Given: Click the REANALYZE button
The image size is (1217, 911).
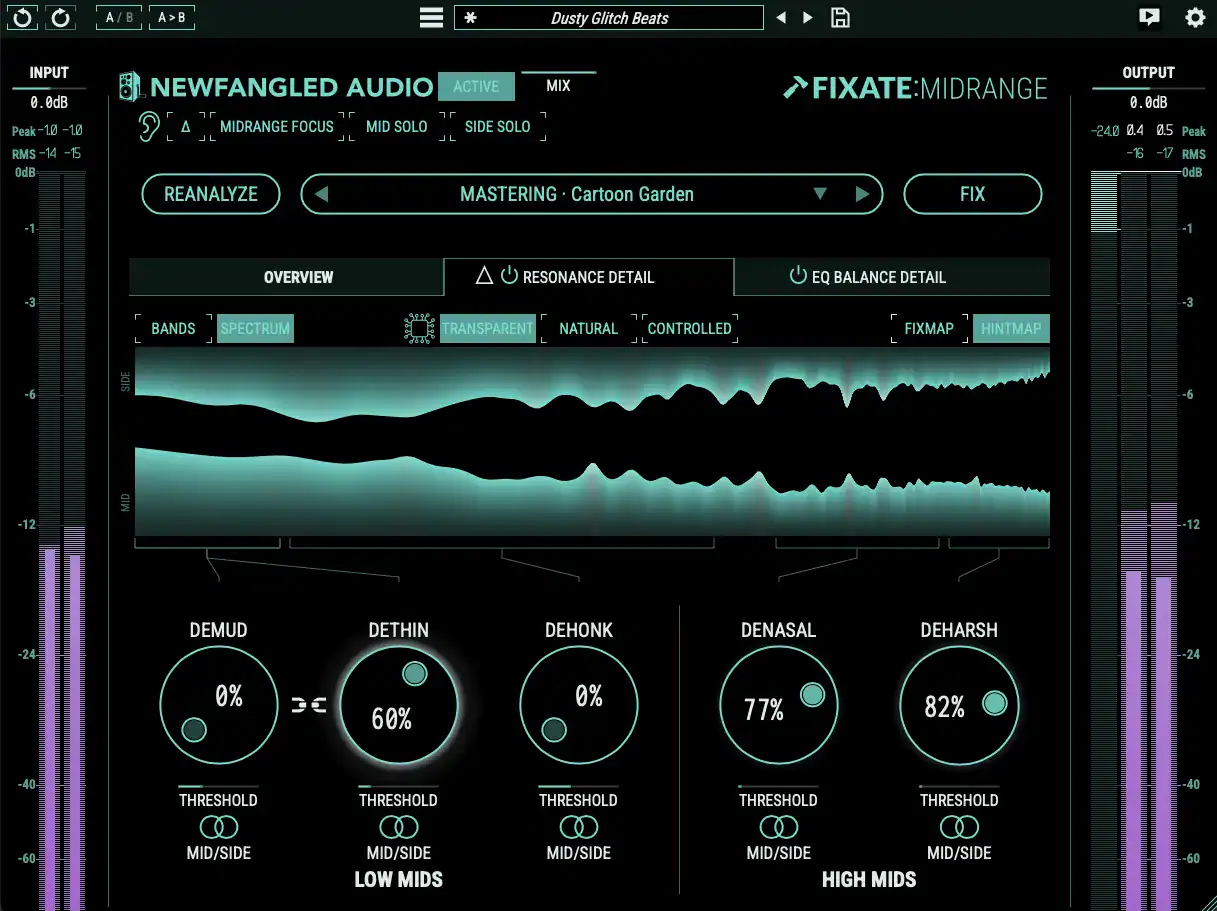Looking at the screenshot, I should click(211, 194).
